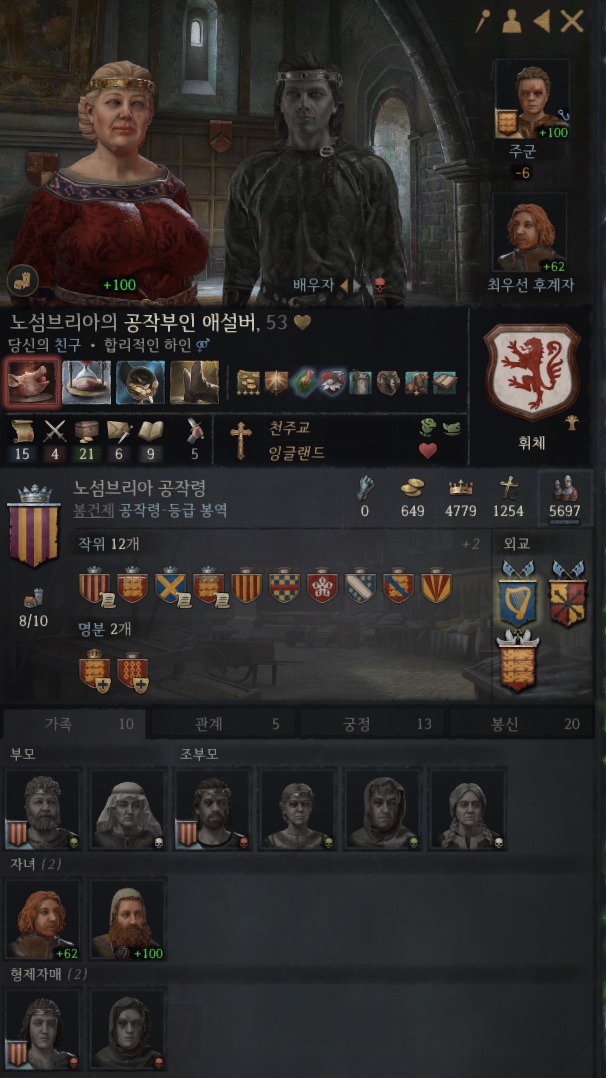
Task: Cycle spouse with the right arrow
Action: [358, 285]
